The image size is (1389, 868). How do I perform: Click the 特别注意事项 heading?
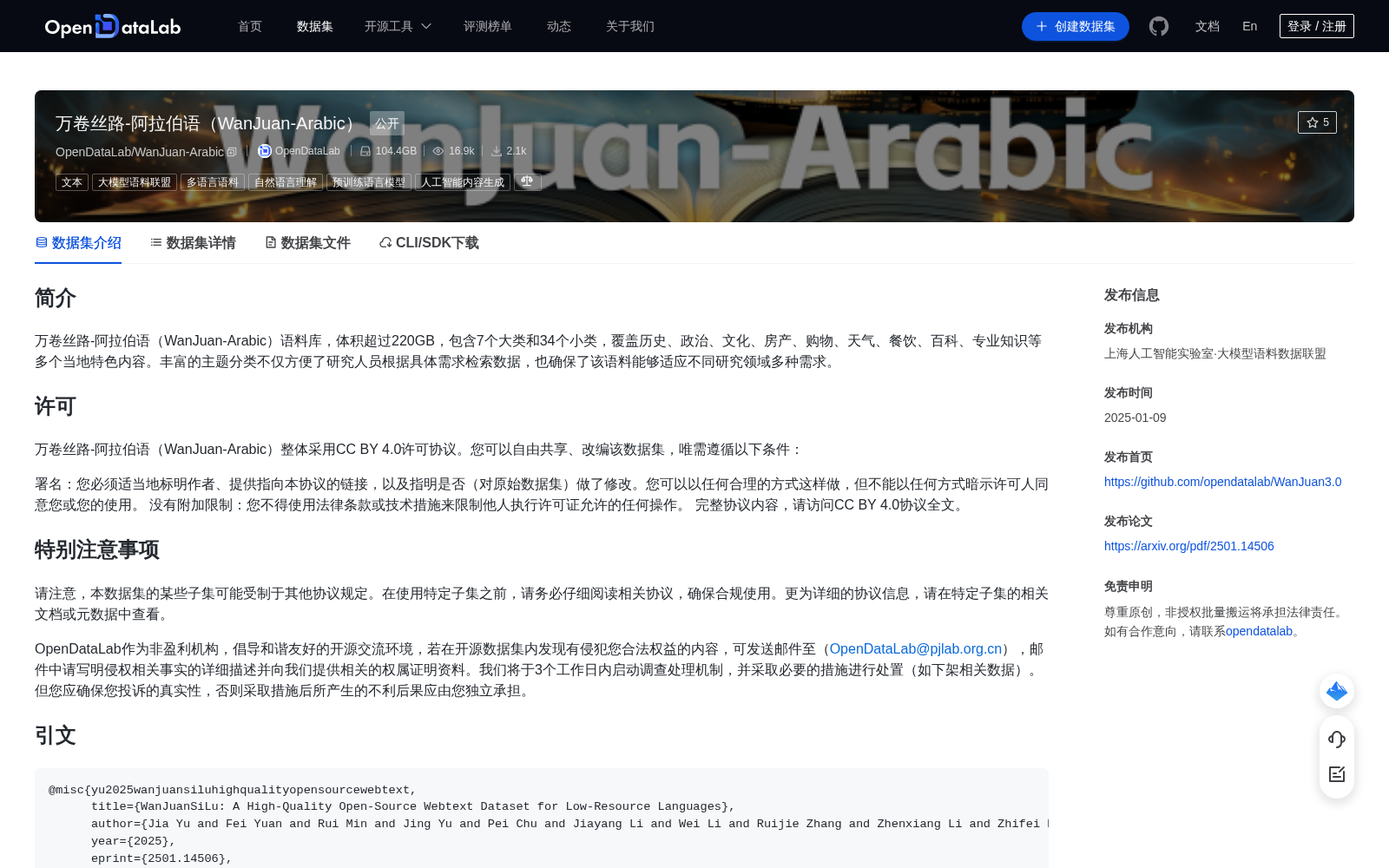[97, 549]
